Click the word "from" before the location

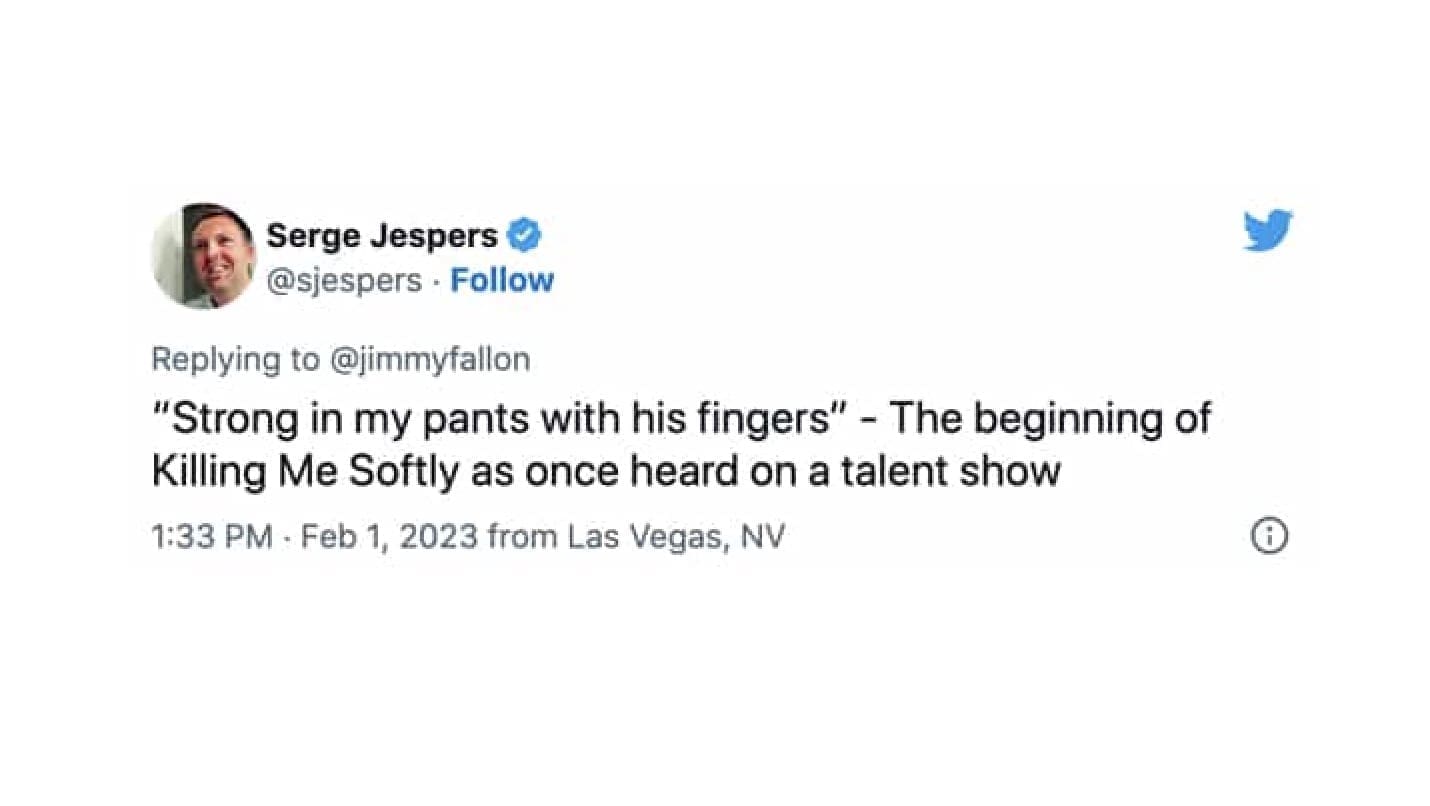click(x=522, y=537)
